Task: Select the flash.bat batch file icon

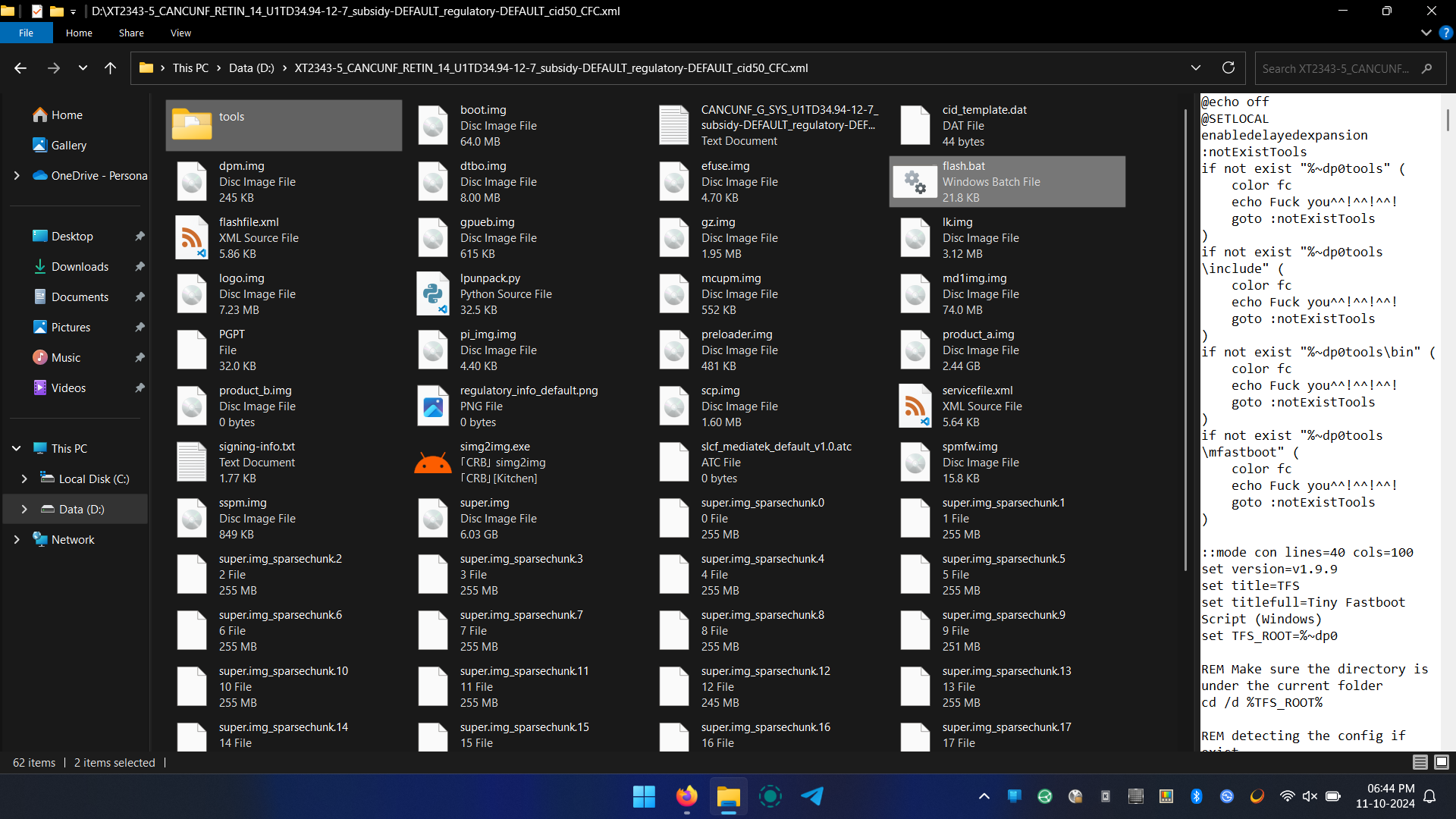Action: pyautogui.click(x=915, y=182)
